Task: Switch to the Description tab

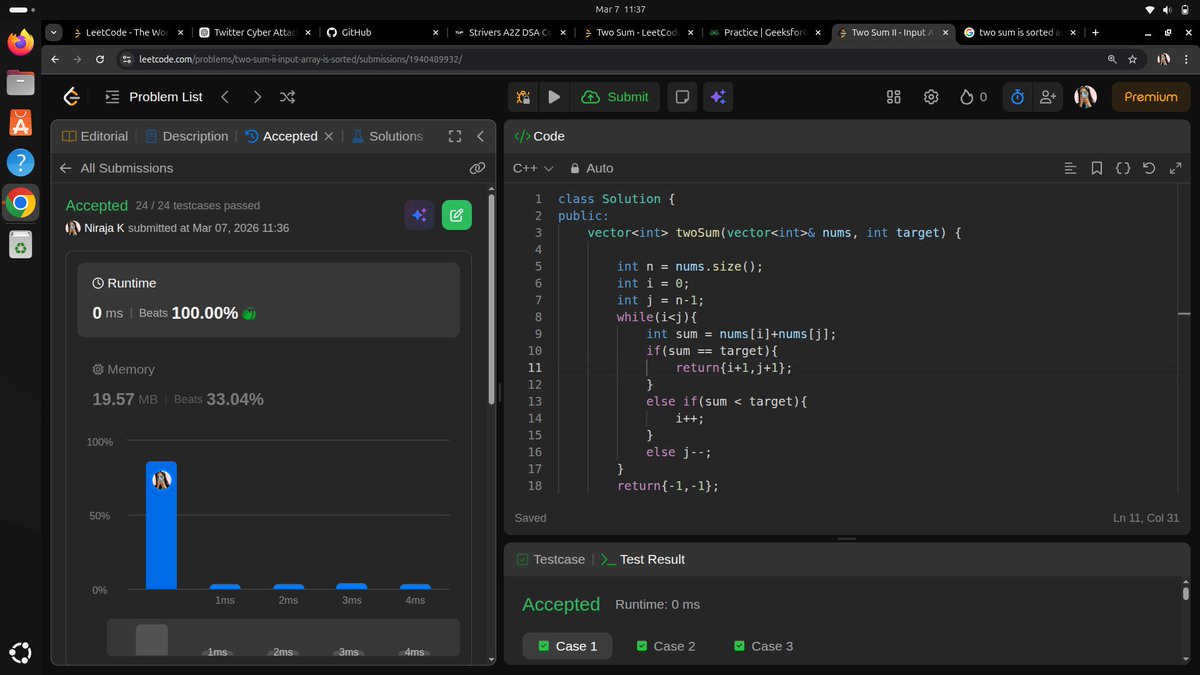Action: [186, 136]
